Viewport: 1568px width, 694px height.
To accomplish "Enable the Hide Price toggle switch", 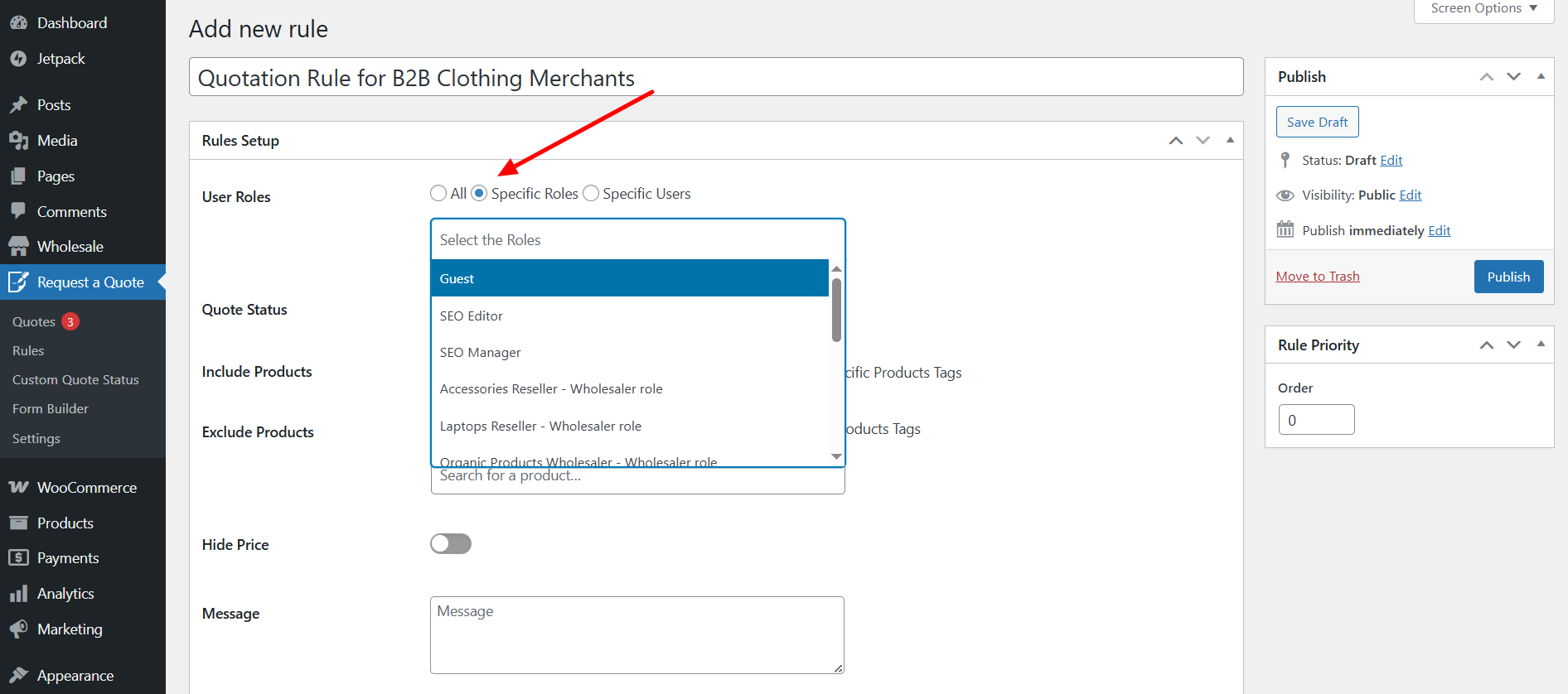I will [451, 544].
